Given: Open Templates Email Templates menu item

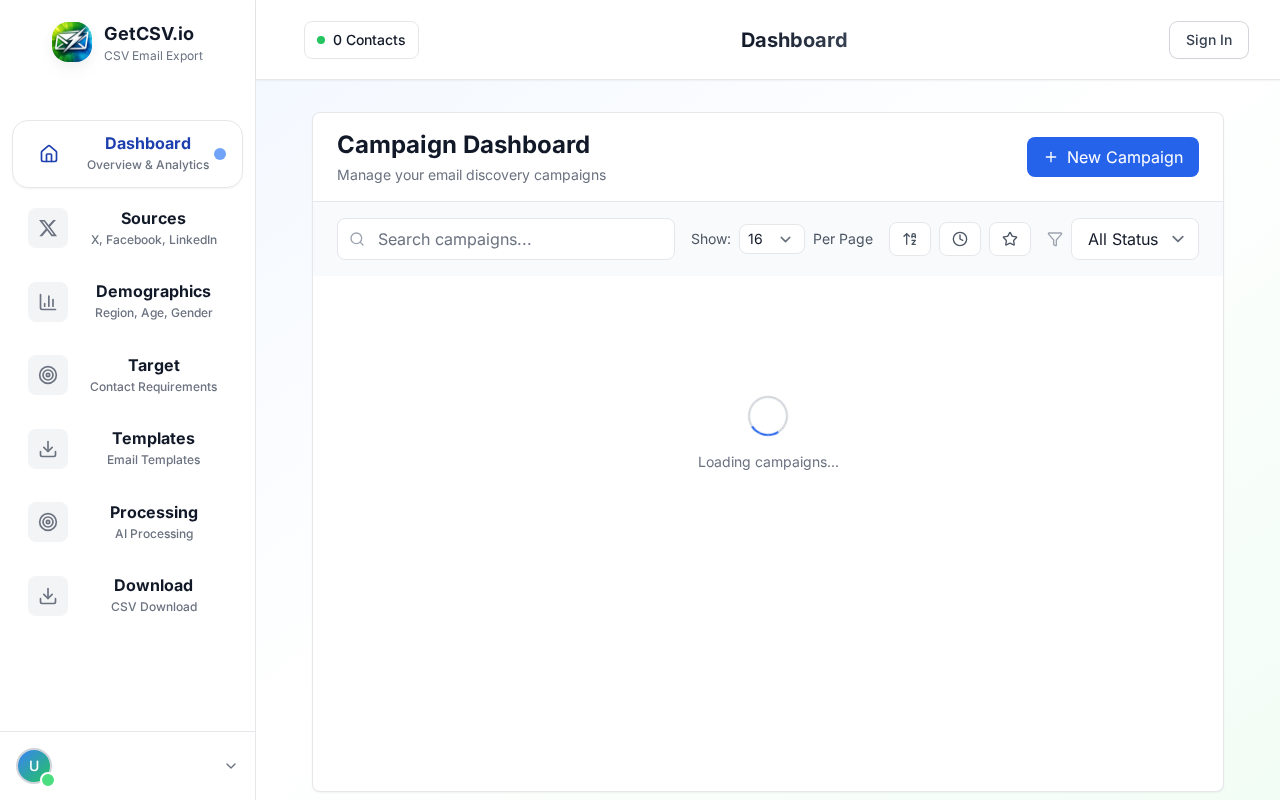Looking at the screenshot, I should click(x=128, y=449).
